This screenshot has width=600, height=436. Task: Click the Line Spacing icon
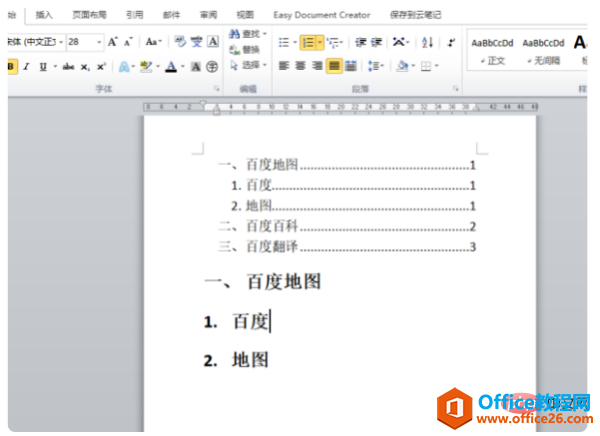373,66
